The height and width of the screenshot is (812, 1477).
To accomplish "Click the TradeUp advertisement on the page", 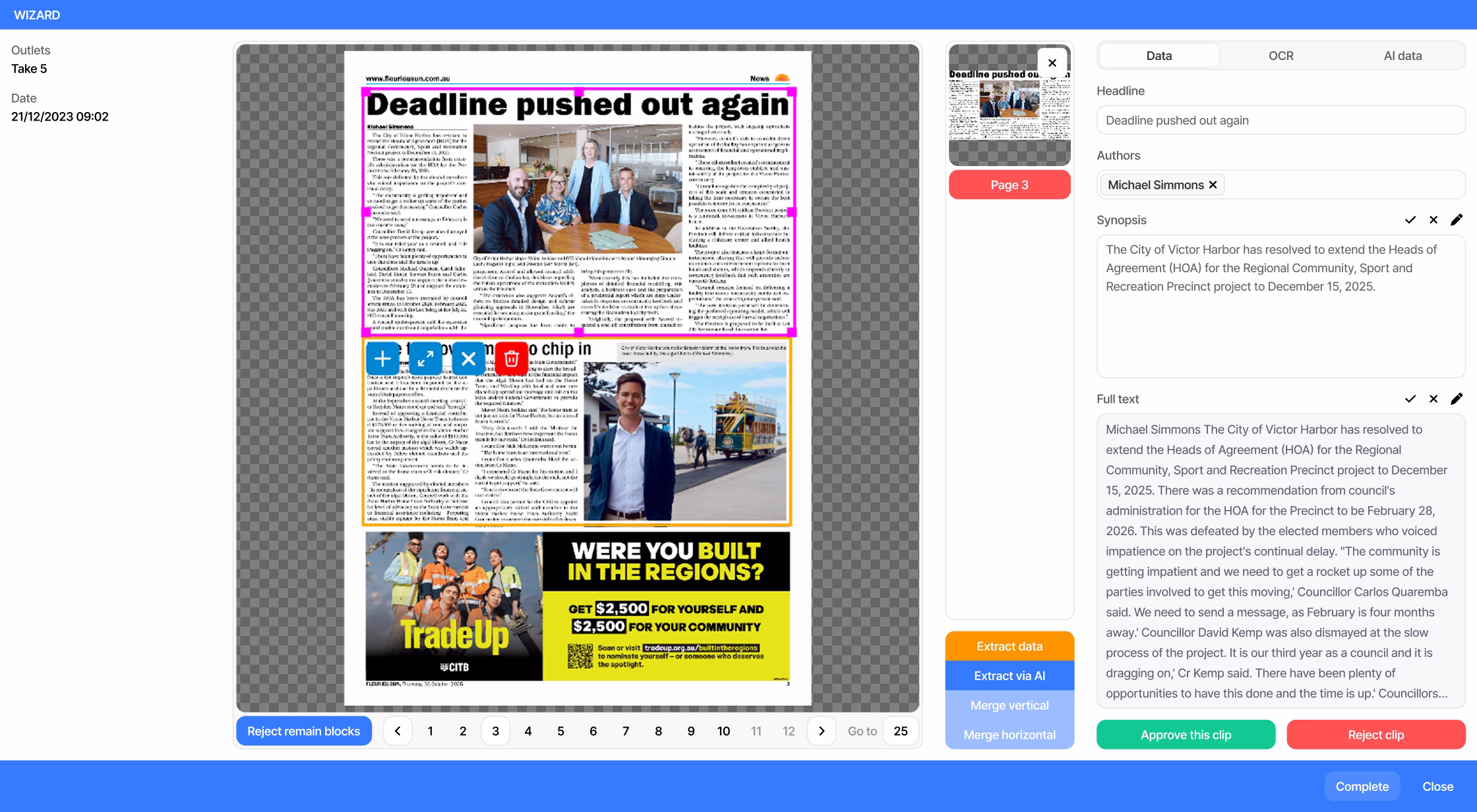I will (578, 606).
